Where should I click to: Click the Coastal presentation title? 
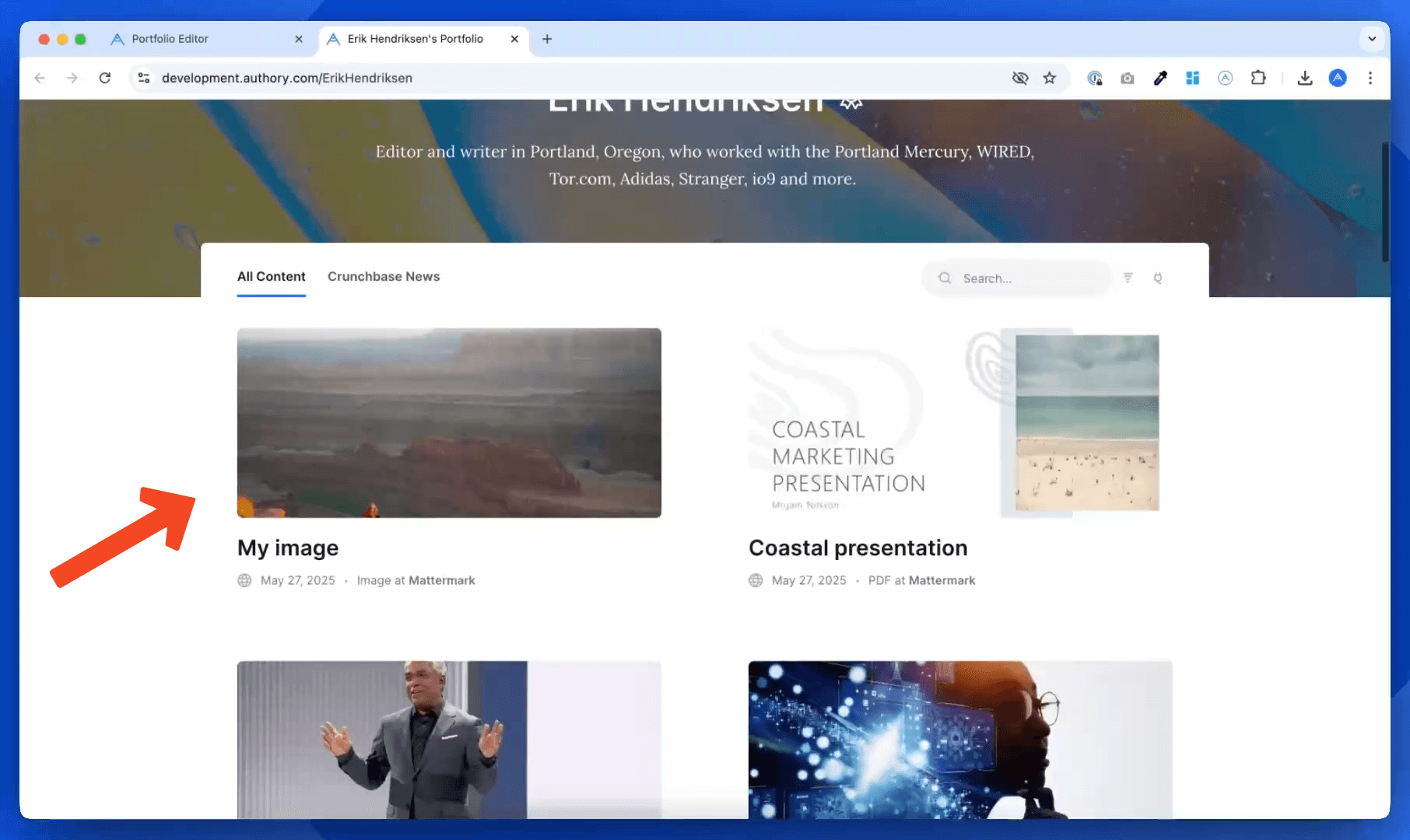[x=858, y=548]
